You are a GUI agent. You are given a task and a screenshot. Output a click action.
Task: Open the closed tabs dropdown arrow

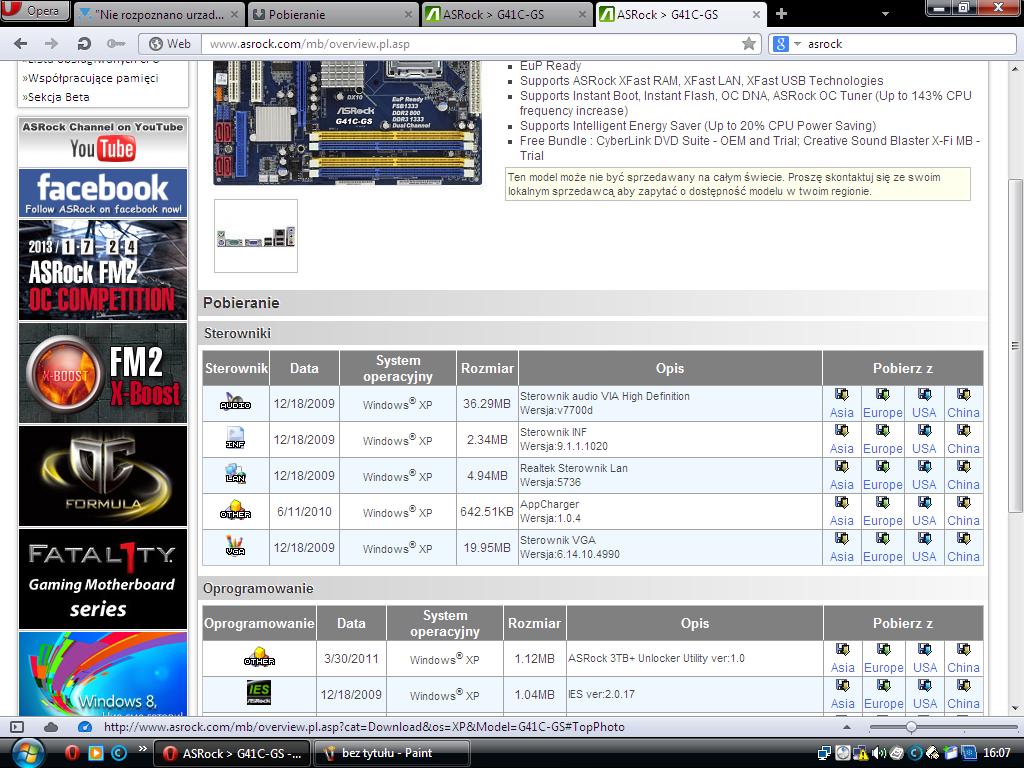[x=885, y=14]
